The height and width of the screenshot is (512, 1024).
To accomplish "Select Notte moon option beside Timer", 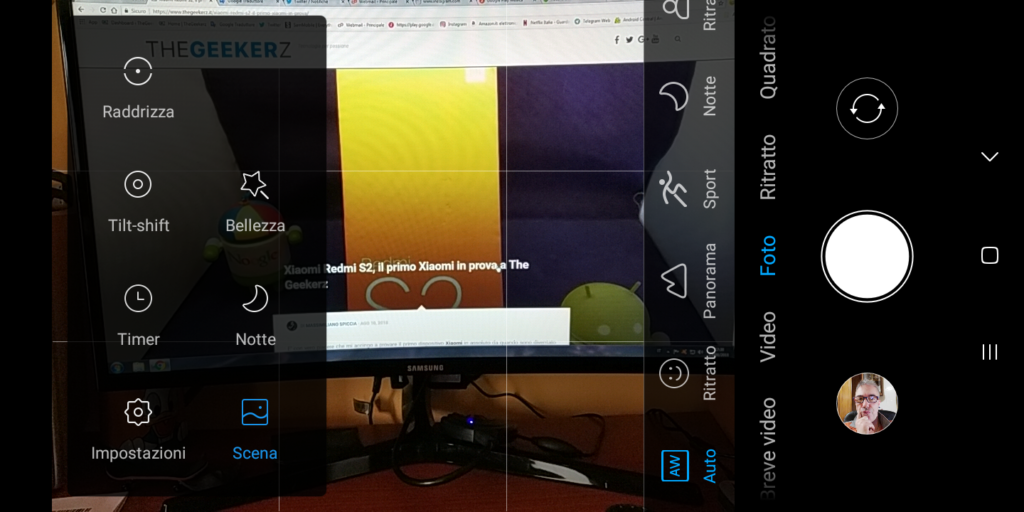I will click(255, 315).
